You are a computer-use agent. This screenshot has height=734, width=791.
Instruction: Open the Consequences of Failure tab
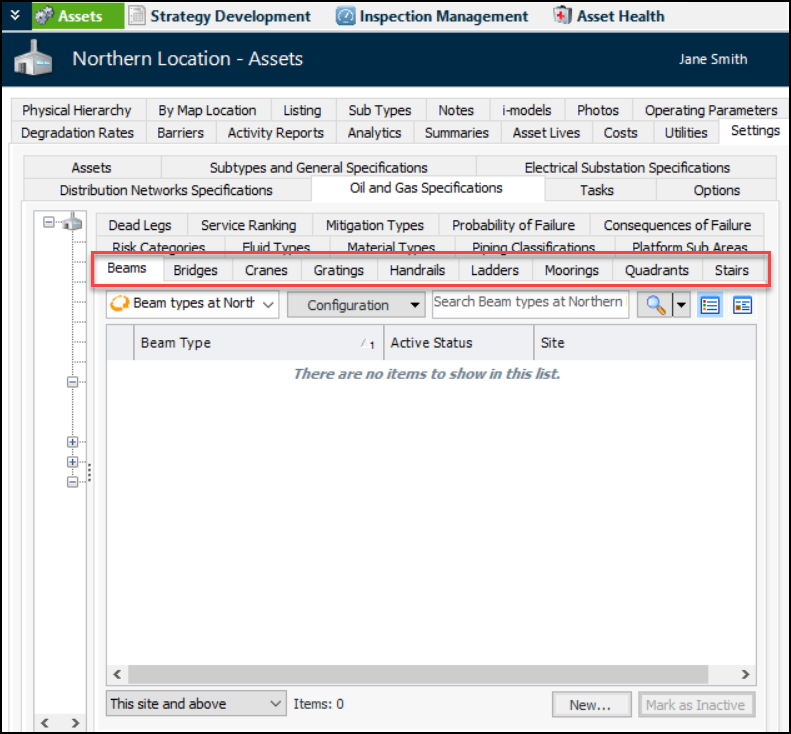pyautogui.click(x=677, y=225)
